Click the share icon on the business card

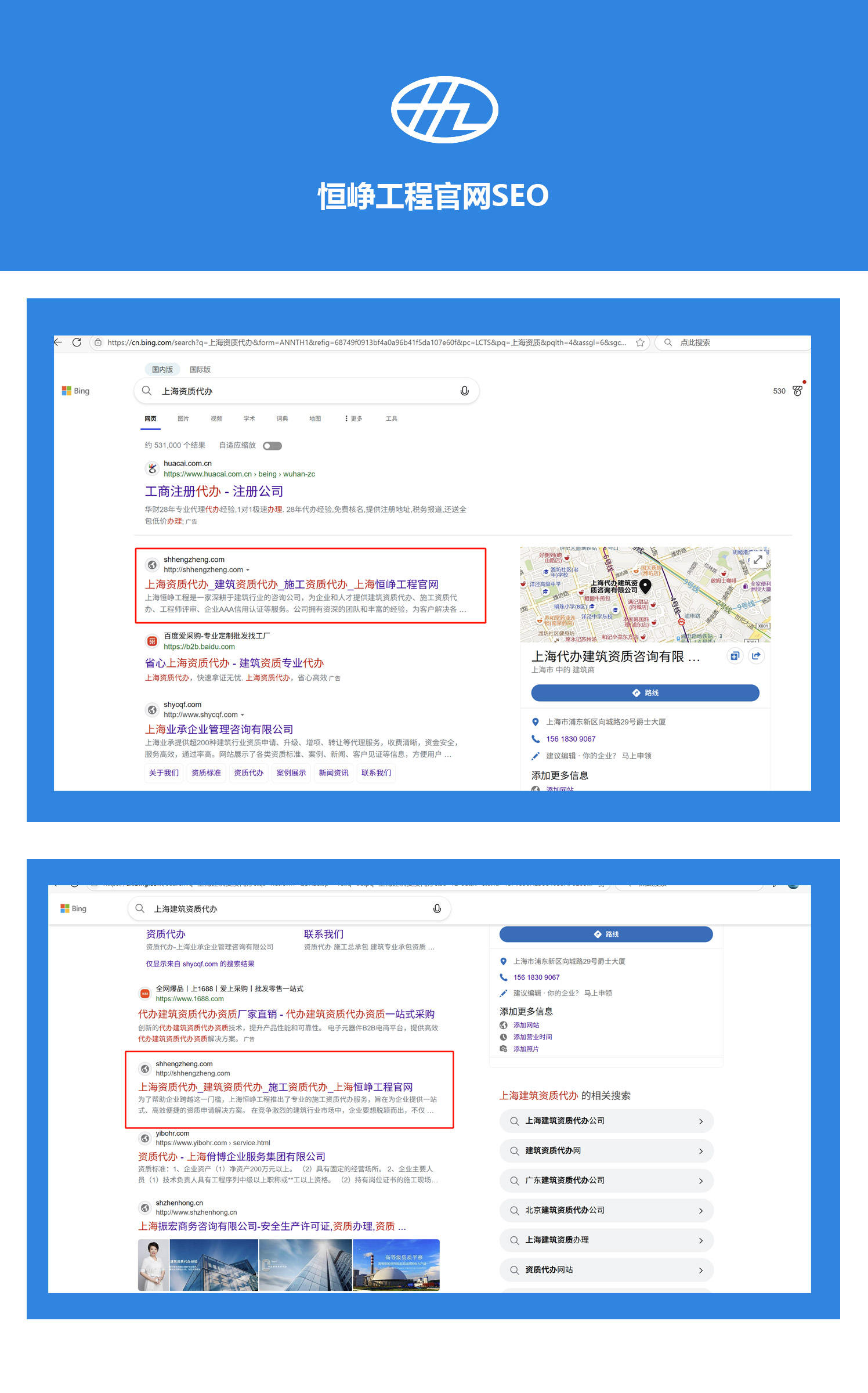(756, 656)
